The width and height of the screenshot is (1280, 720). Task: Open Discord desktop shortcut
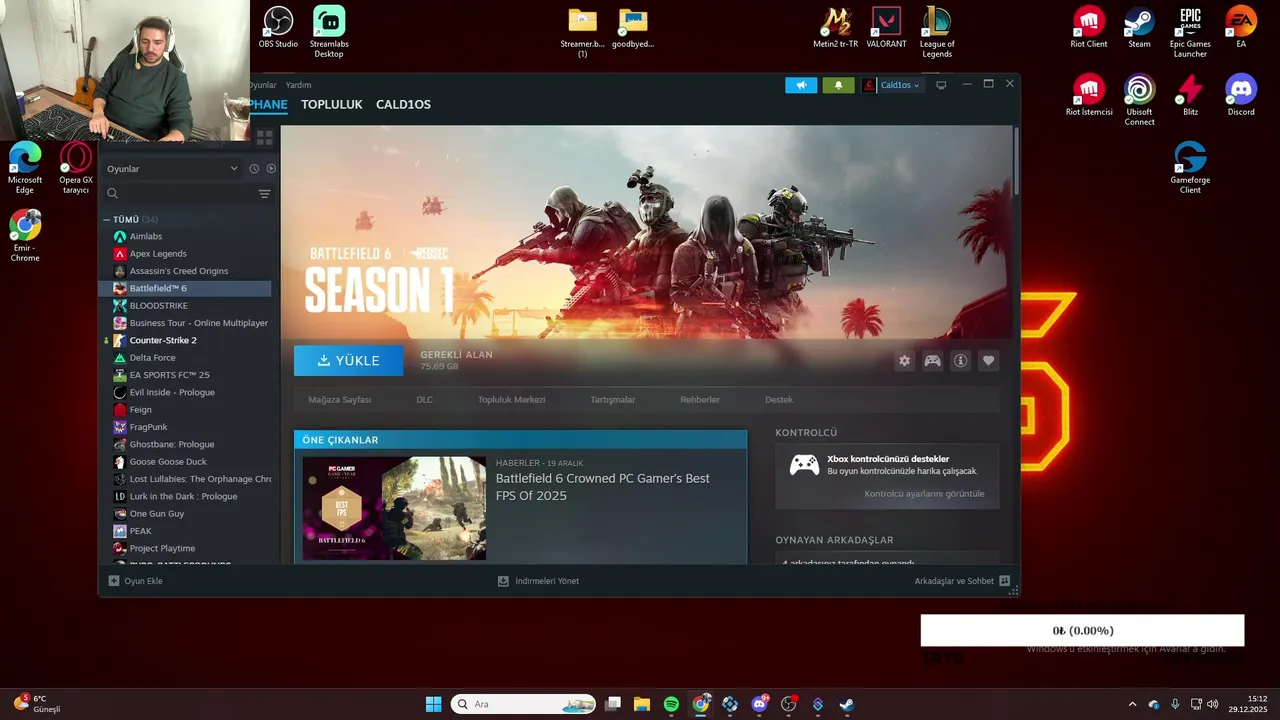click(1241, 95)
